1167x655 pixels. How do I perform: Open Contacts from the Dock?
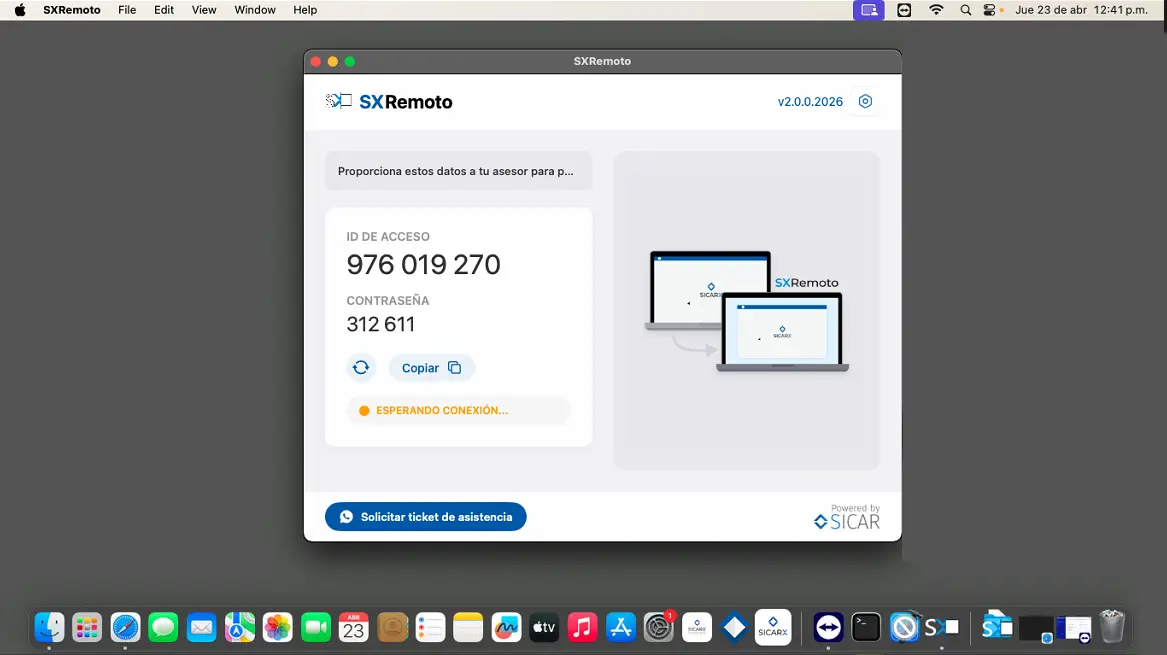392,627
